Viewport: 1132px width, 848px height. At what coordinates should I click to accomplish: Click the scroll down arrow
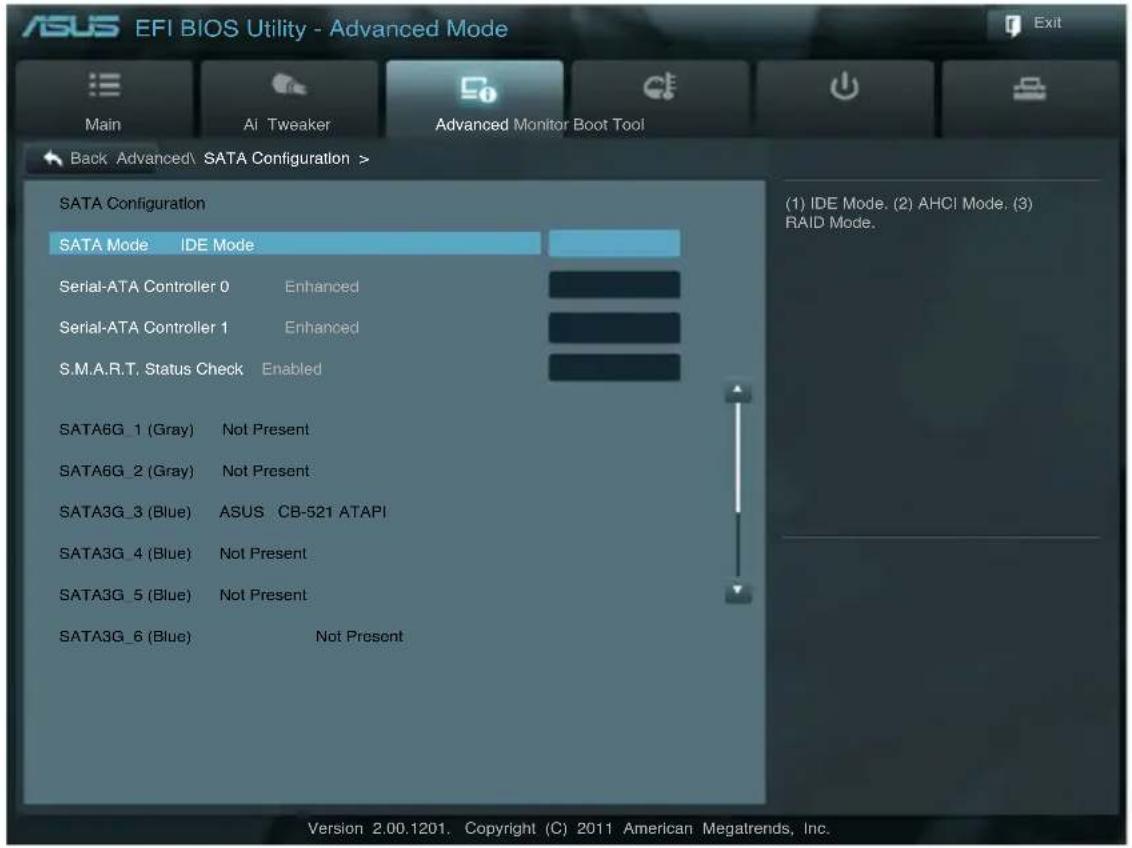(737, 592)
